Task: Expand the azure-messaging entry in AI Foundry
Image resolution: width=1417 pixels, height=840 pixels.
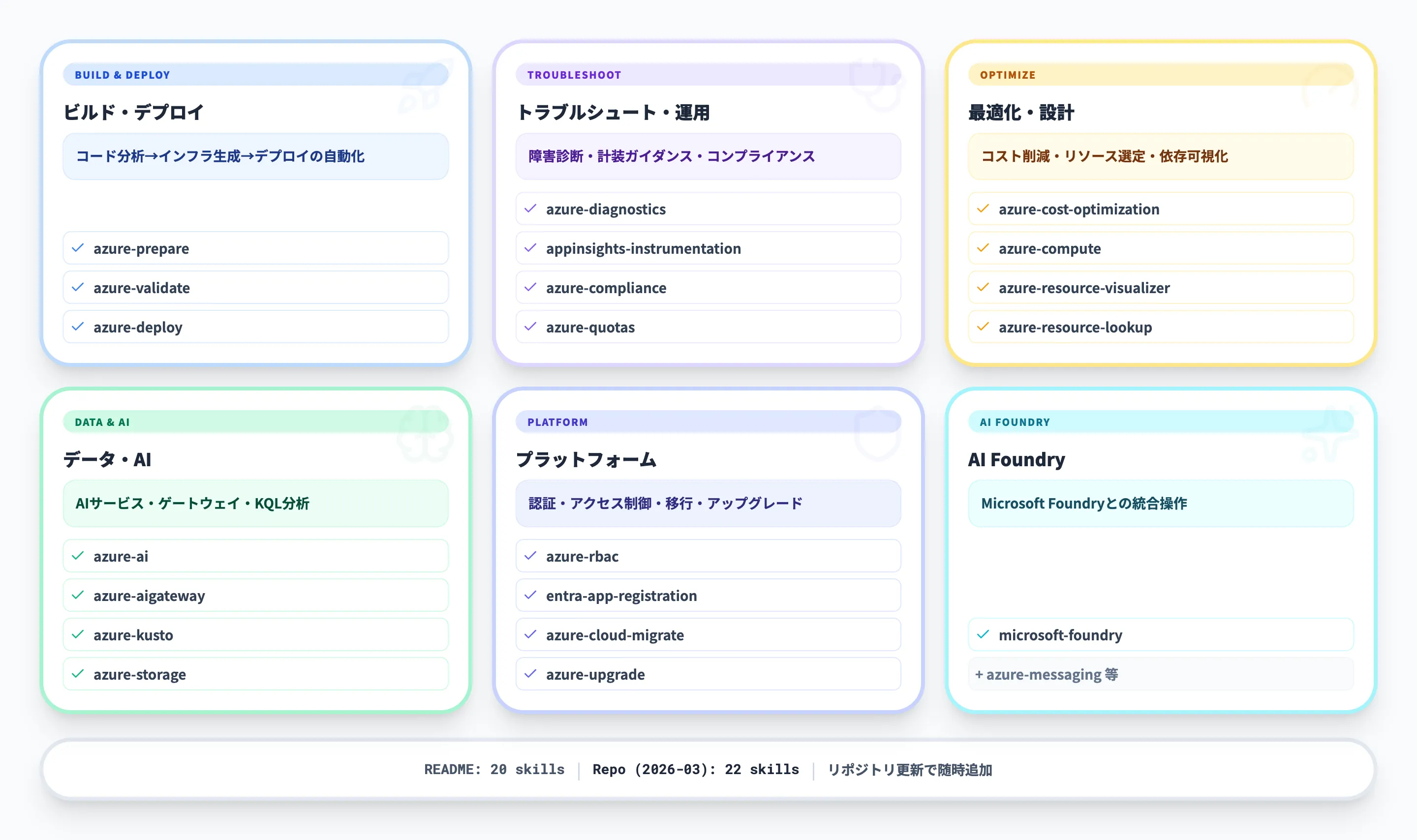Action: pos(1047,674)
